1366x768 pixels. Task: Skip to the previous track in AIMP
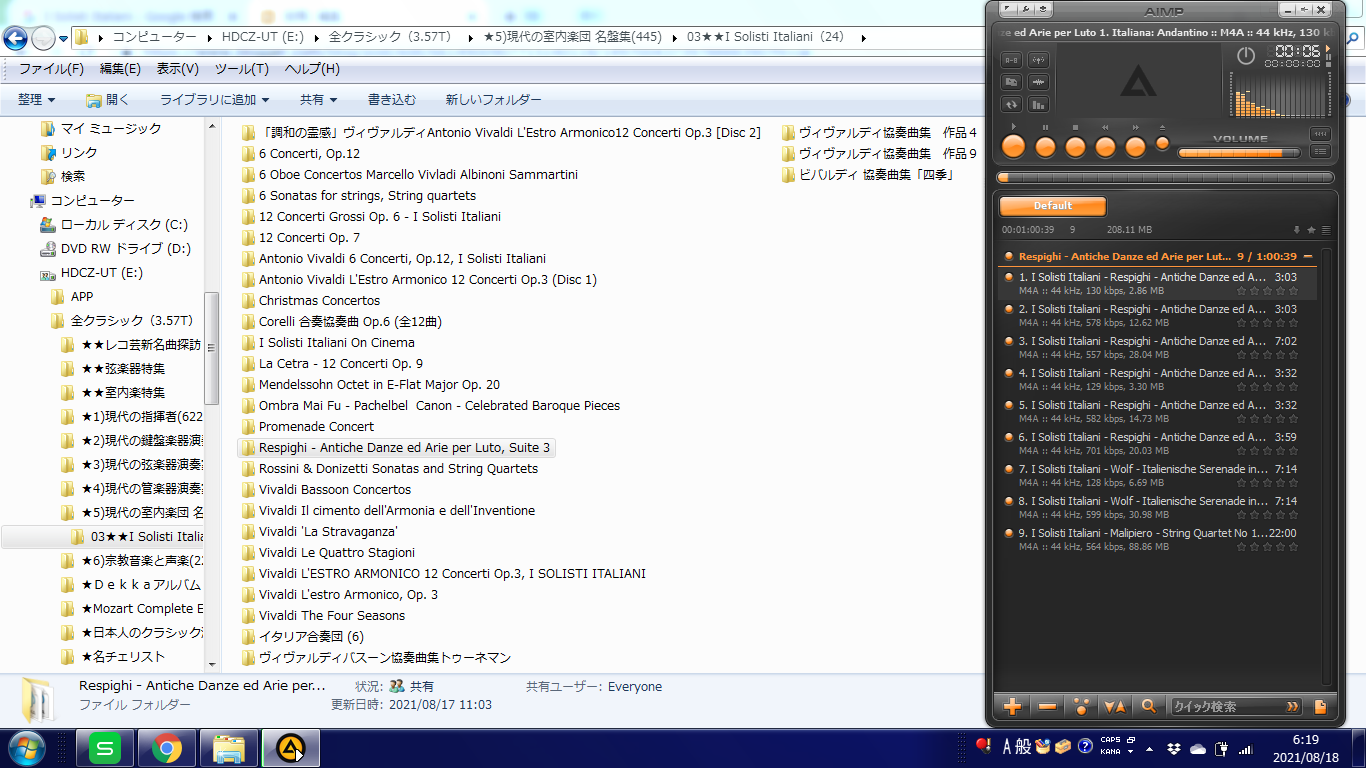pyautogui.click(x=1105, y=147)
